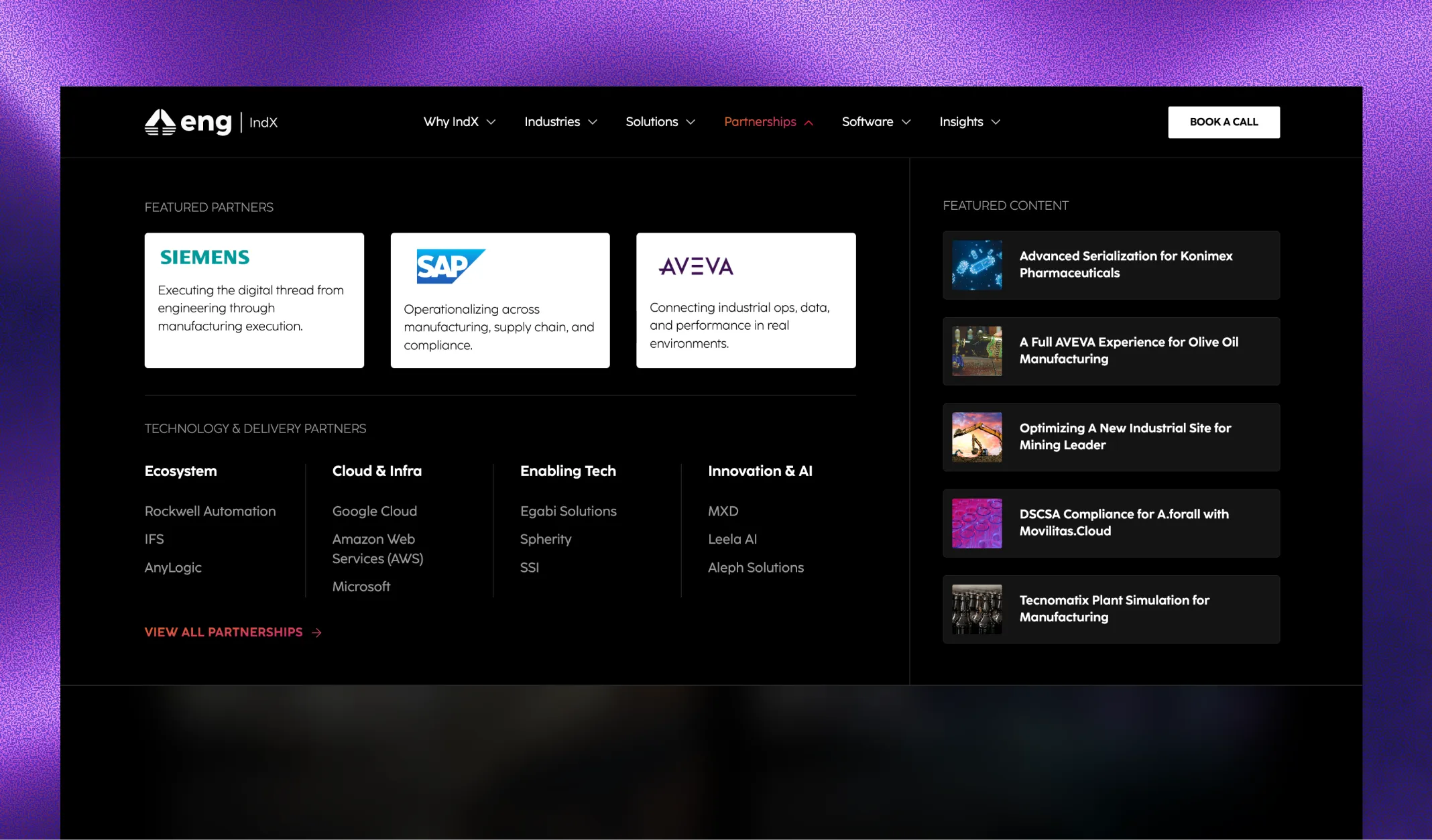Open the SSI partner link
1432x840 pixels.
[x=530, y=567]
